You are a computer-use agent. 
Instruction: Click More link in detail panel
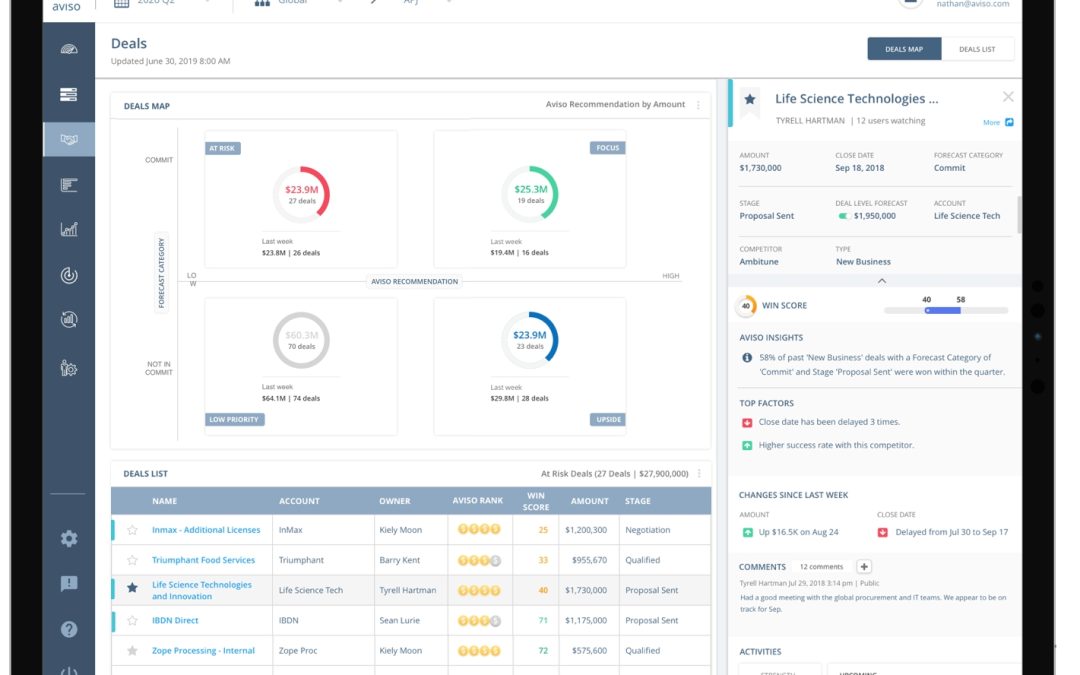(991, 123)
